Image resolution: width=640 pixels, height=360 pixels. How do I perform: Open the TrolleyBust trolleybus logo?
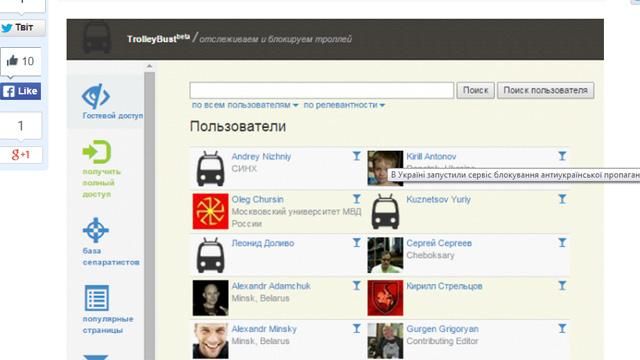click(97, 38)
